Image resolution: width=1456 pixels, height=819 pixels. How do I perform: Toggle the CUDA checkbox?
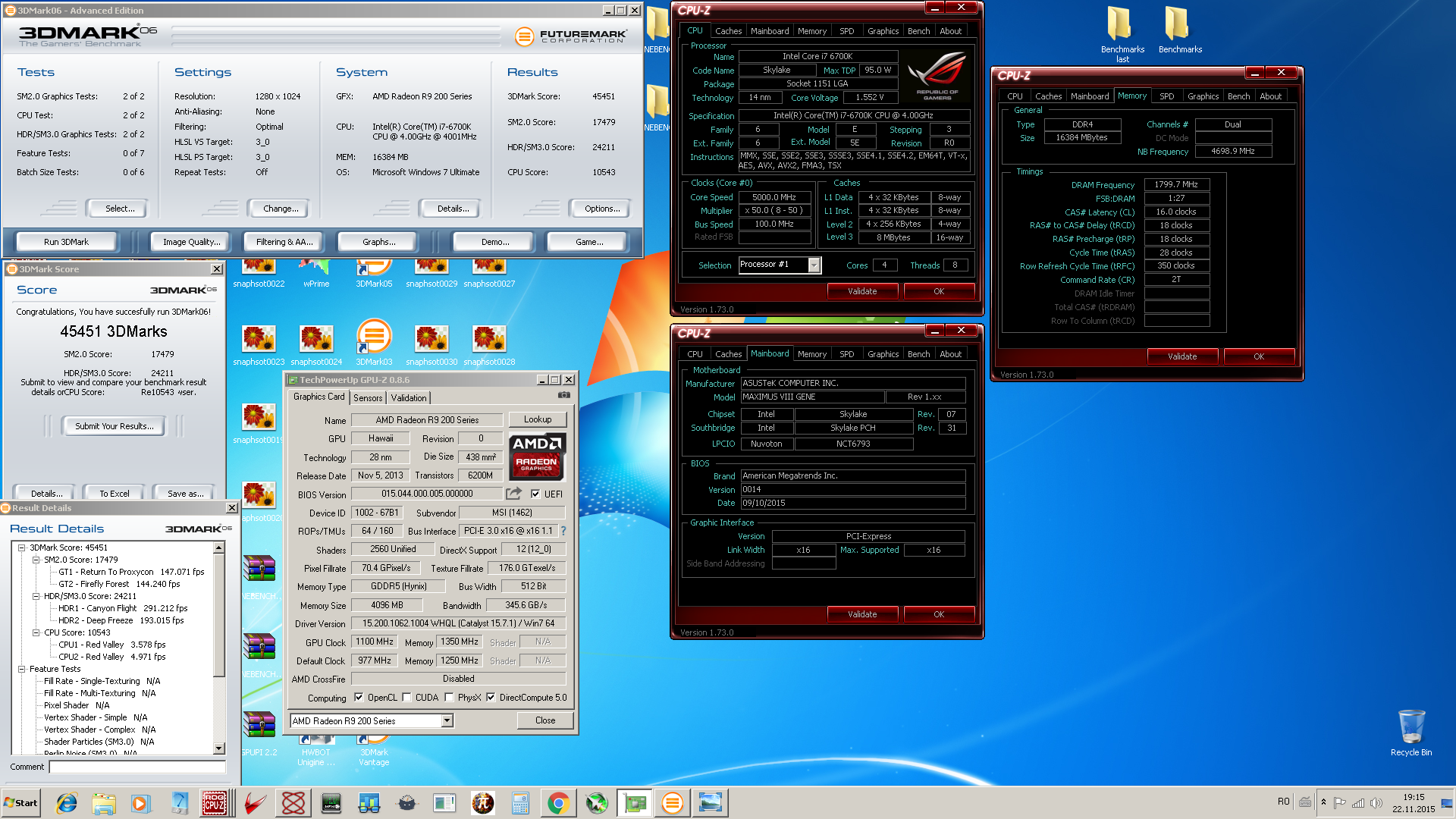[x=406, y=698]
